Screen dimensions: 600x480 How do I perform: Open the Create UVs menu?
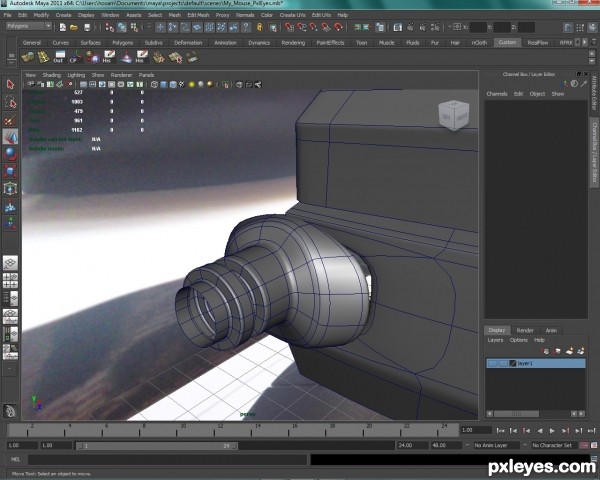tap(292, 15)
